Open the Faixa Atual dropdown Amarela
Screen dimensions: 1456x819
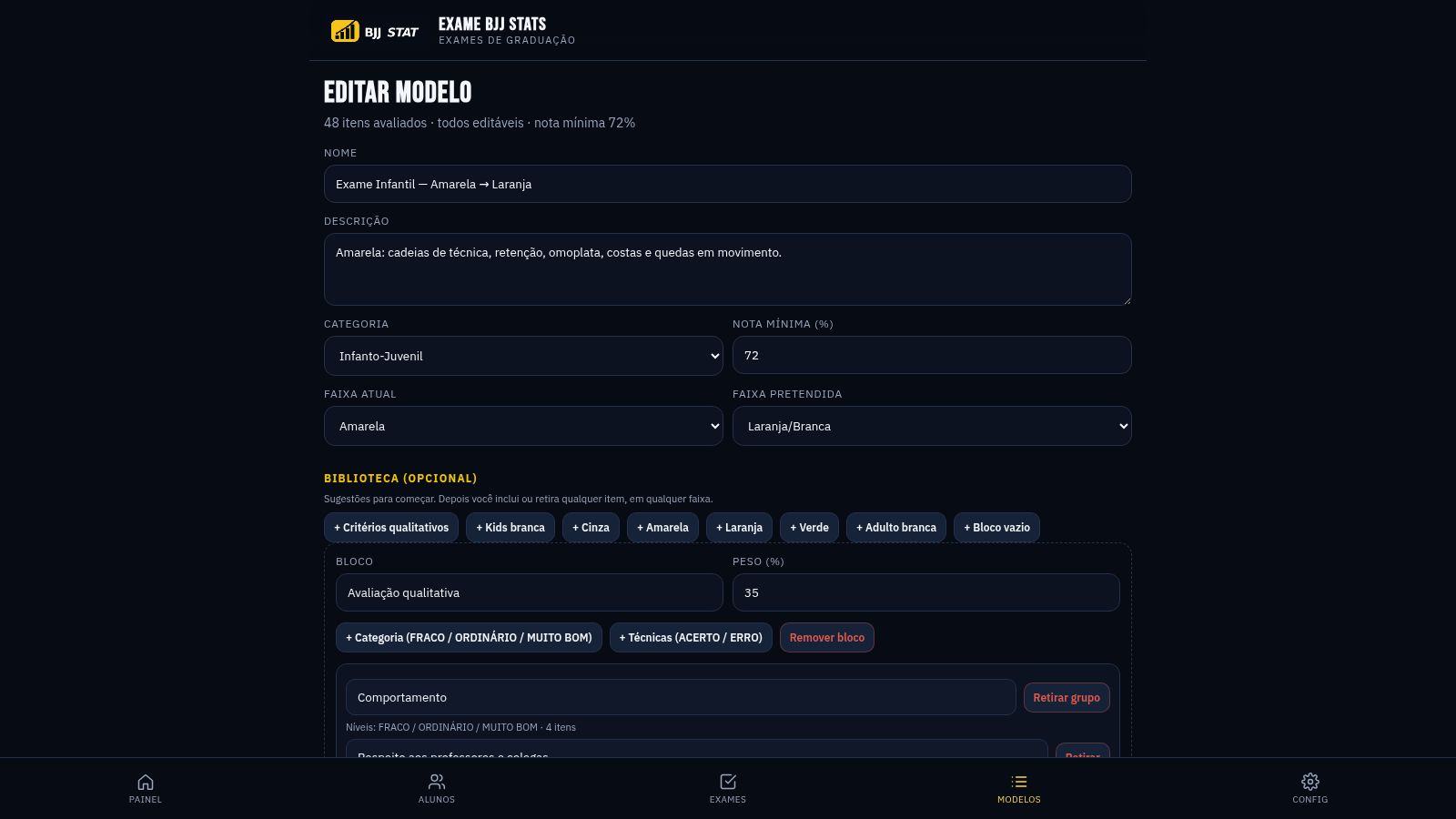pos(523,426)
